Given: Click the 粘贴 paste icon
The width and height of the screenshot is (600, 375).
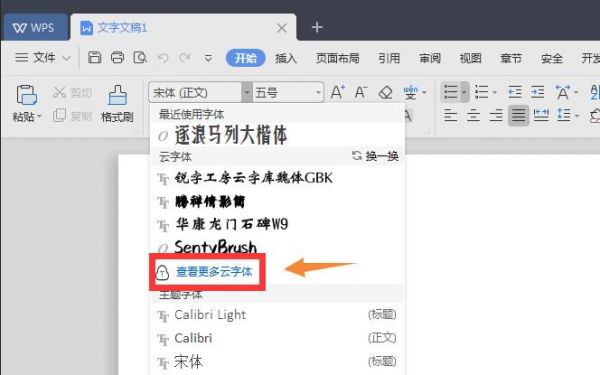Looking at the screenshot, I should pyautogui.click(x=26, y=95).
